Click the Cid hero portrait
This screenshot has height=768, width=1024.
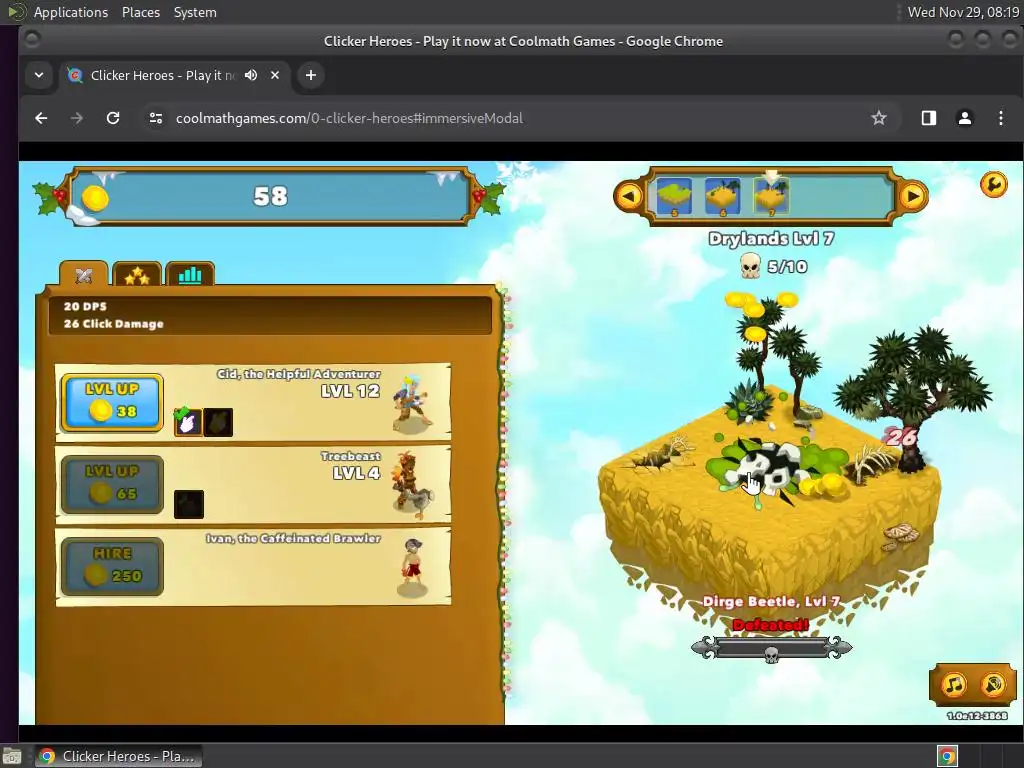[x=411, y=404]
